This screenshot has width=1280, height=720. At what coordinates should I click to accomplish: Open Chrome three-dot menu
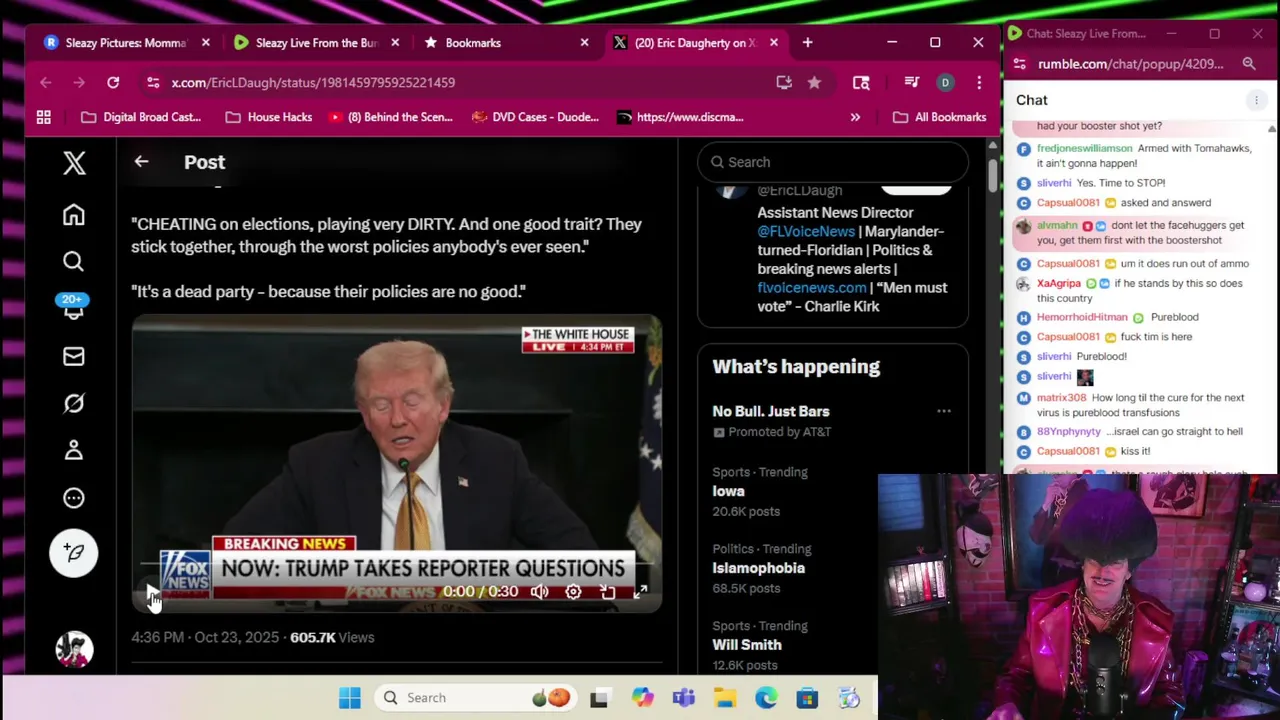[979, 82]
